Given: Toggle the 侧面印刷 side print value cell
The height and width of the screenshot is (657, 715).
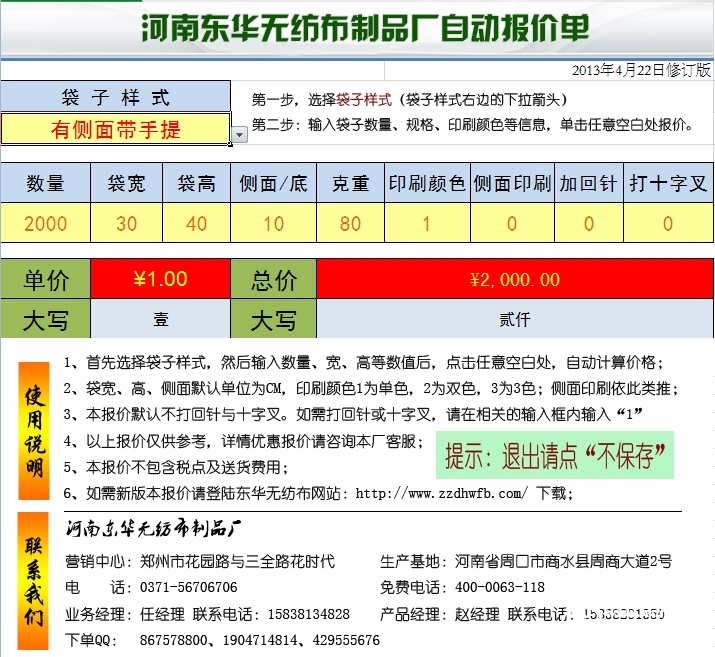Looking at the screenshot, I should 511,223.
